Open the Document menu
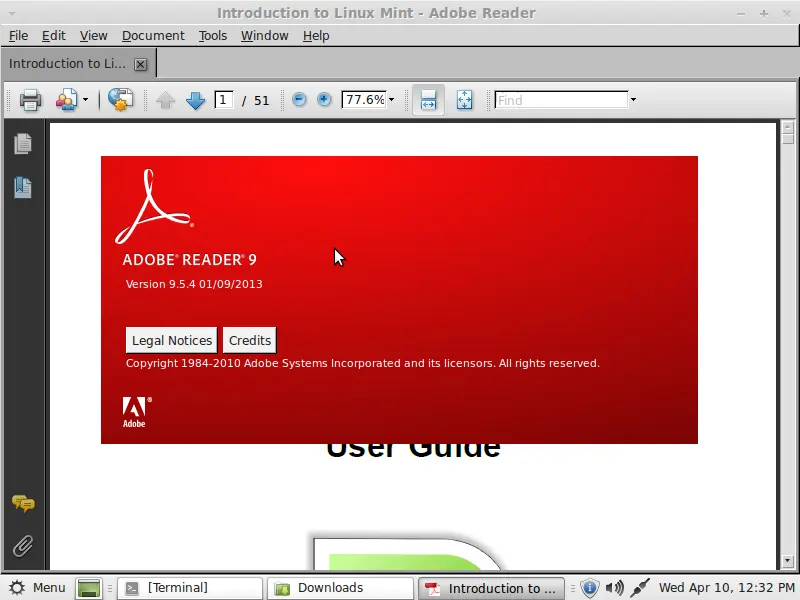The width and height of the screenshot is (800, 600). pyautogui.click(x=153, y=36)
